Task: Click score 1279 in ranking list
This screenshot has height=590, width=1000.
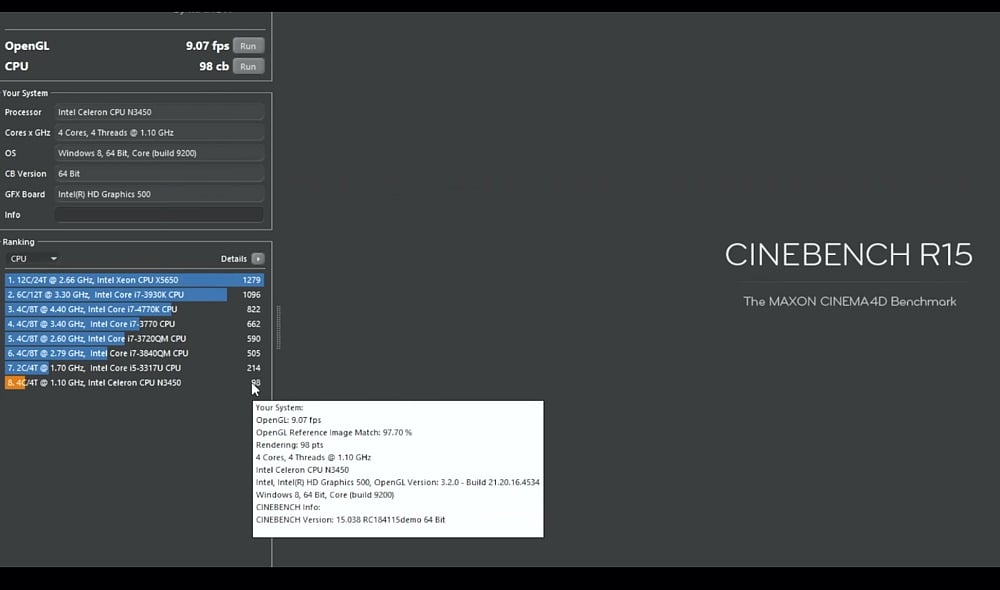Action: pyautogui.click(x=251, y=280)
